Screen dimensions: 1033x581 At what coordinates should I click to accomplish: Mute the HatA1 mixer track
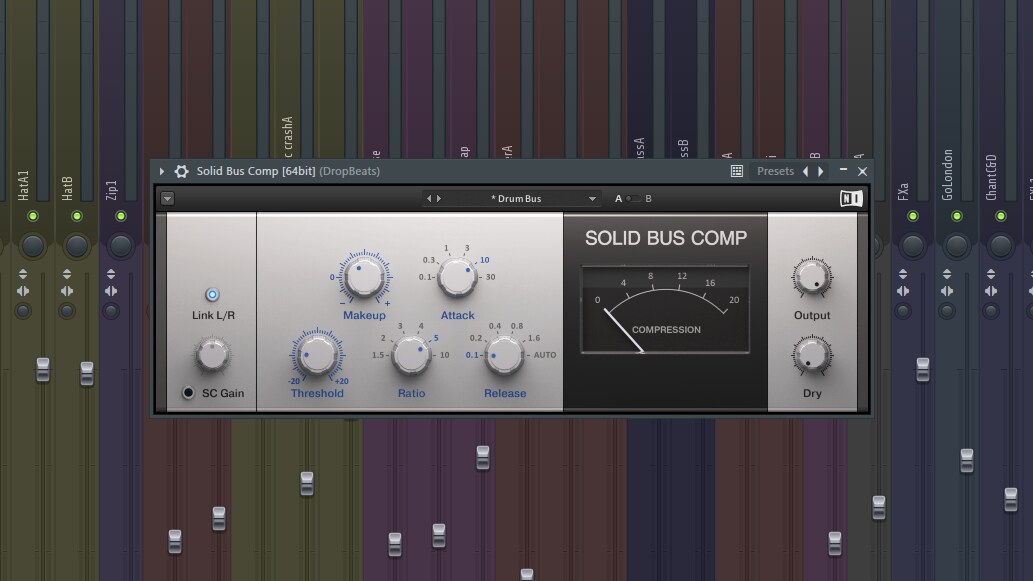point(33,216)
